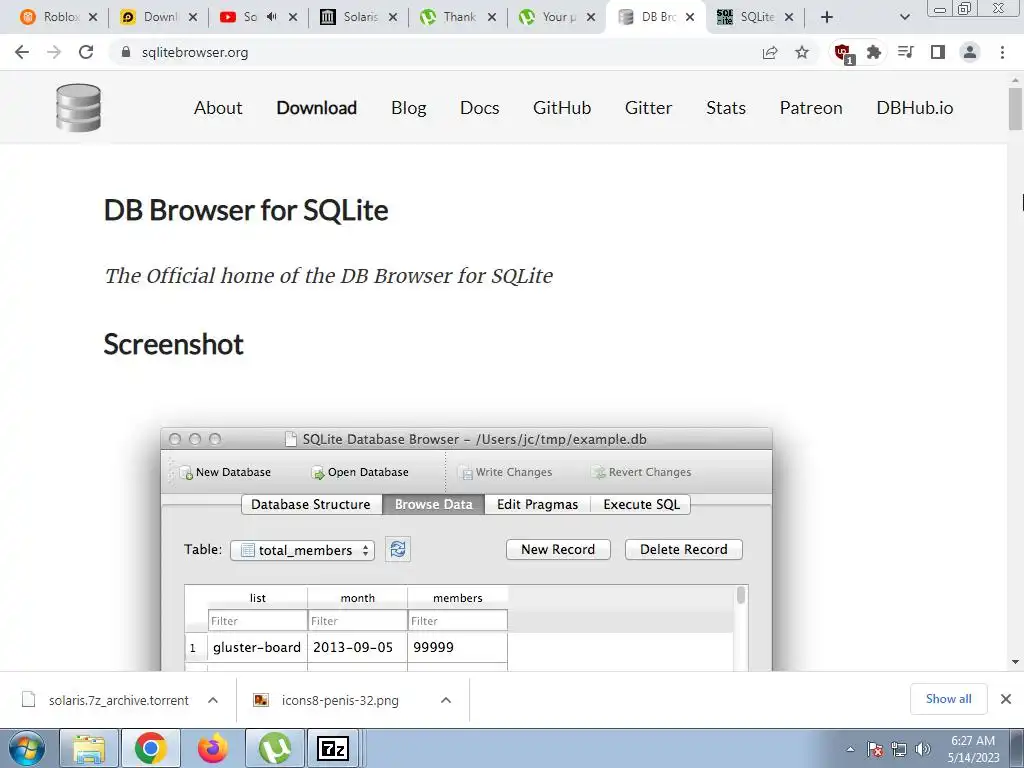The width and height of the screenshot is (1024, 768).
Task: Open the About nav link
Action: click(218, 108)
